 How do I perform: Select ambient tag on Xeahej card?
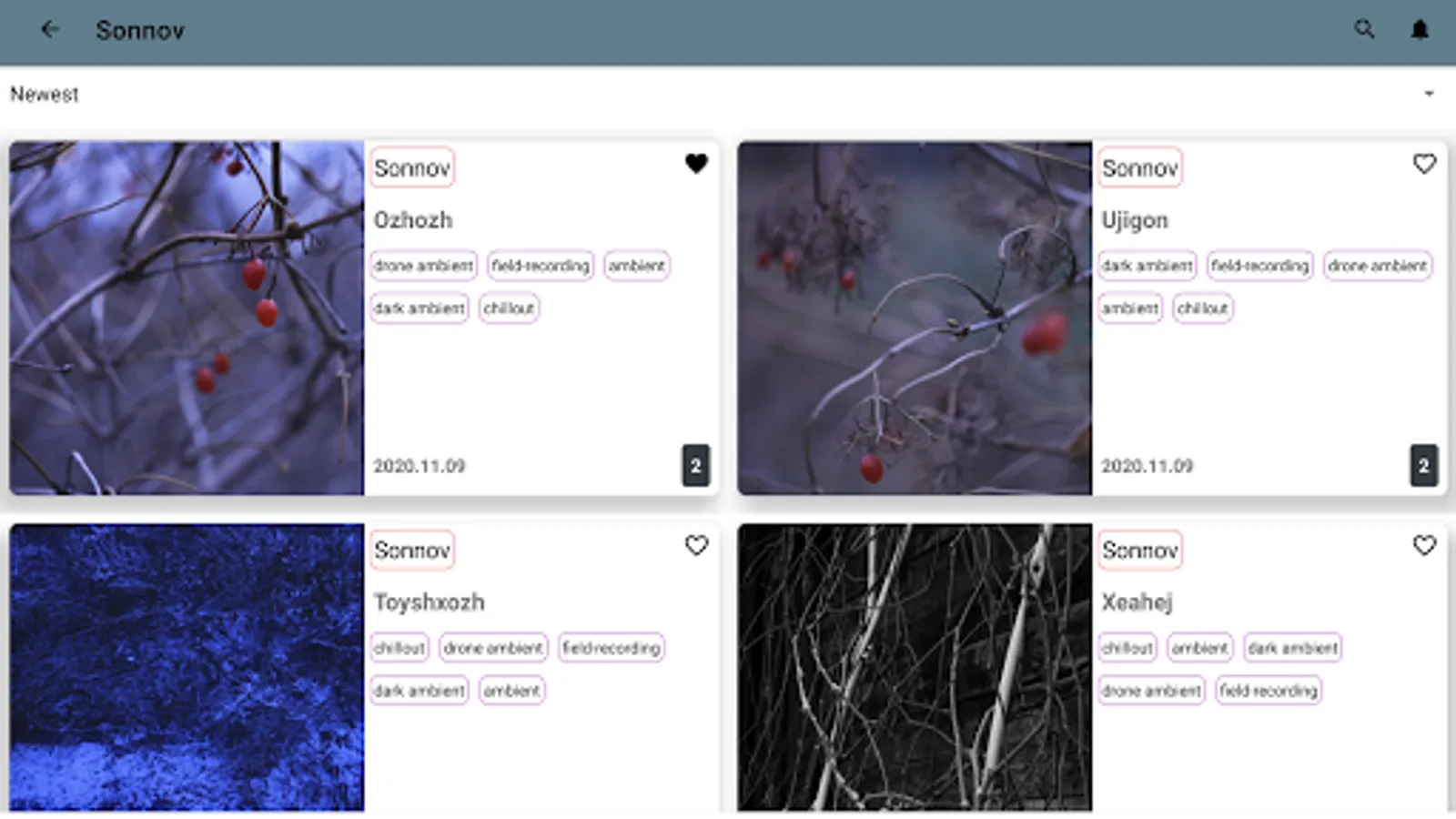tap(1200, 648)
